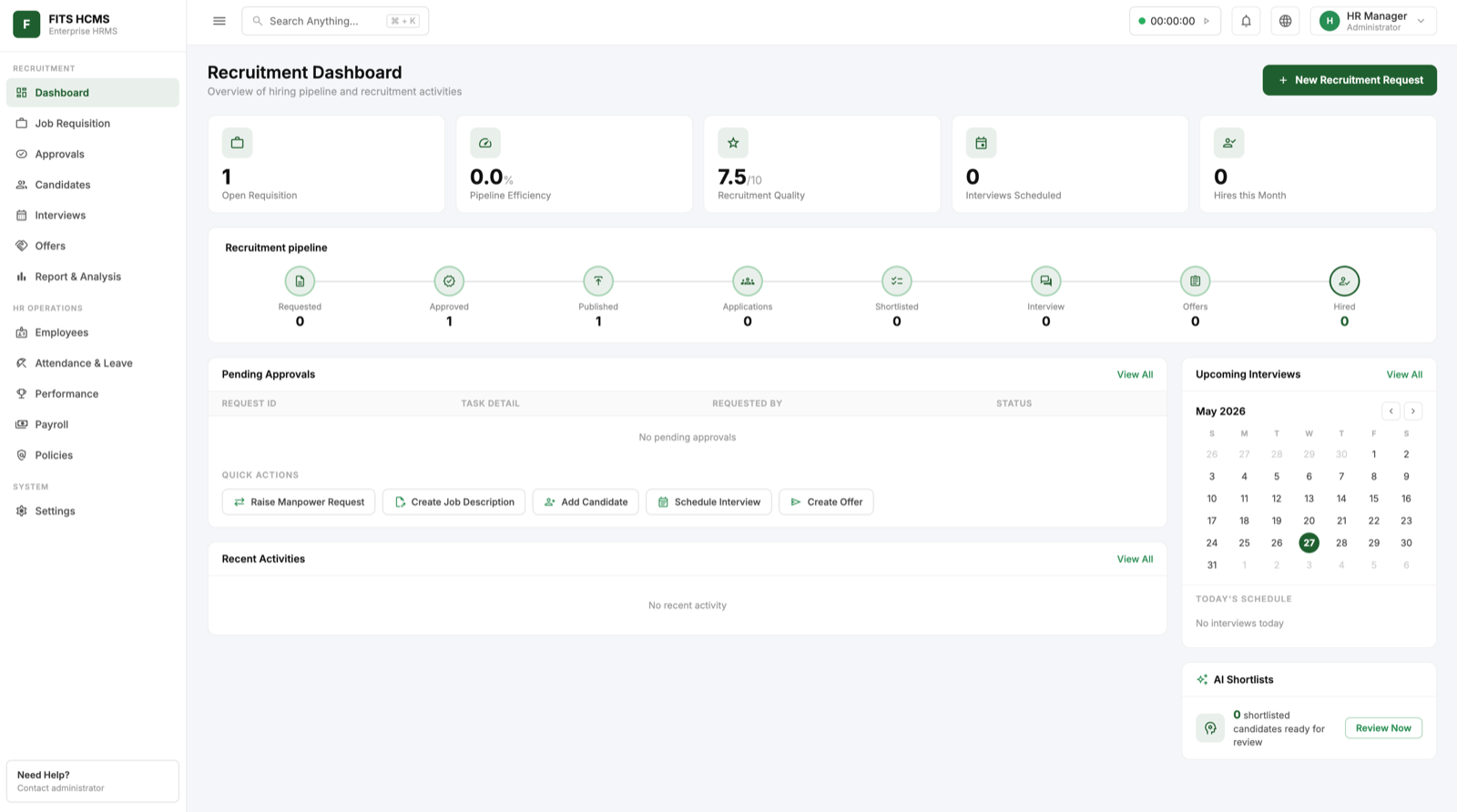Open Need Help contact administrator box
Image resolution: width=1457 pixels, height=812 pixels.
coord(93,781)
